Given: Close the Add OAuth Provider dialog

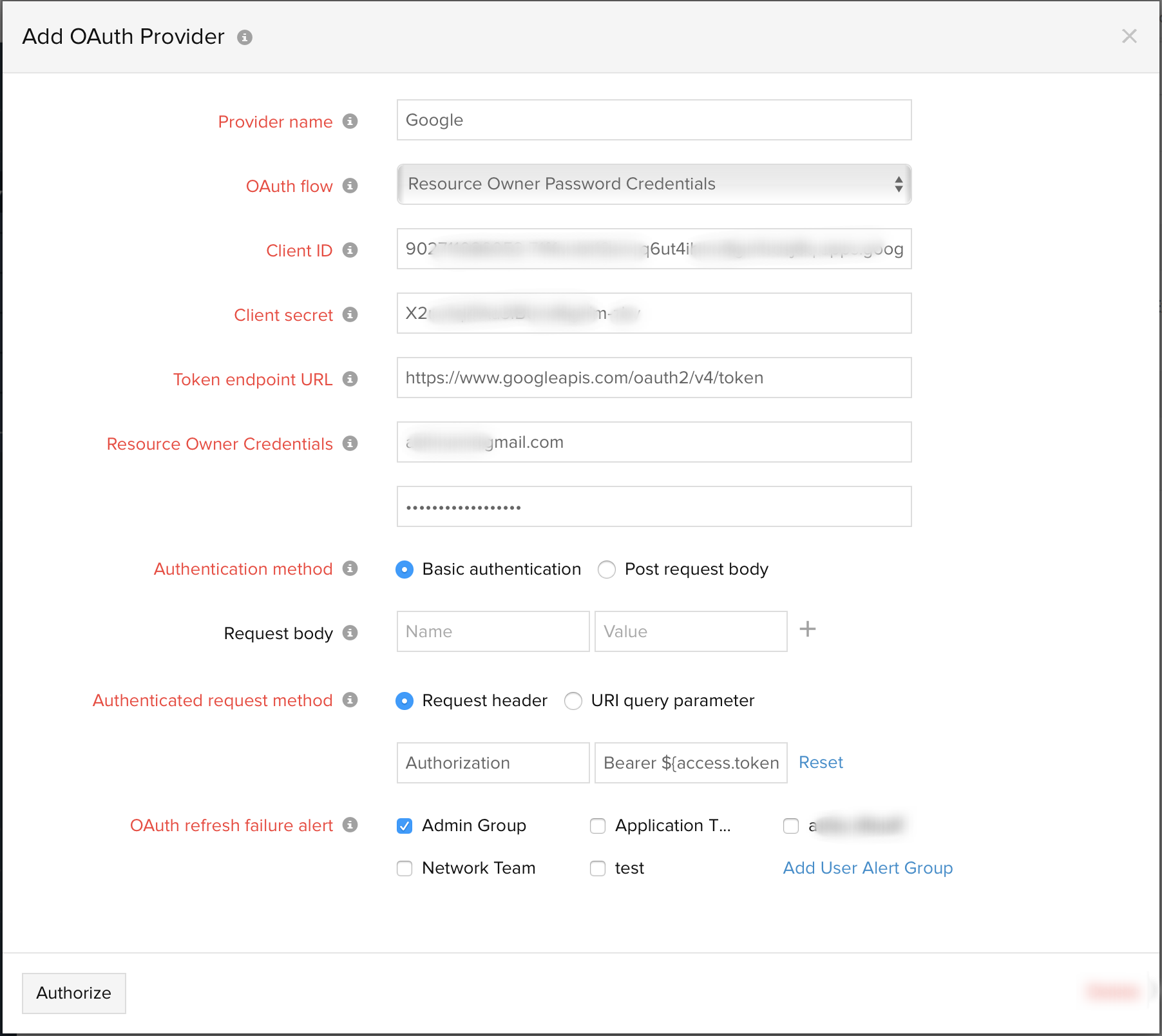Looking at the screenshot, I should coord(1129,36).
